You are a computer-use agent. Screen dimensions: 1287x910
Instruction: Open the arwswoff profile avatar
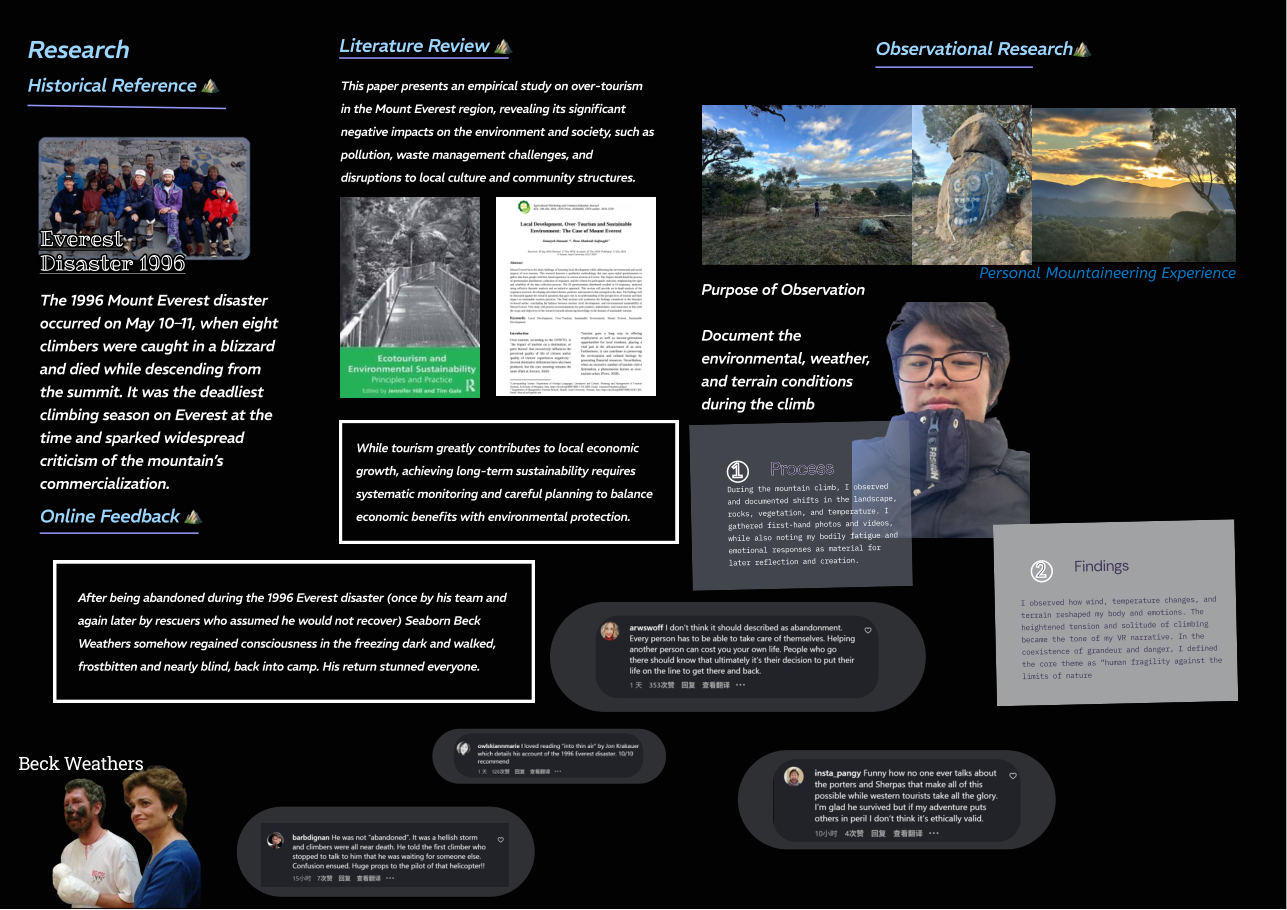point(609,631)
